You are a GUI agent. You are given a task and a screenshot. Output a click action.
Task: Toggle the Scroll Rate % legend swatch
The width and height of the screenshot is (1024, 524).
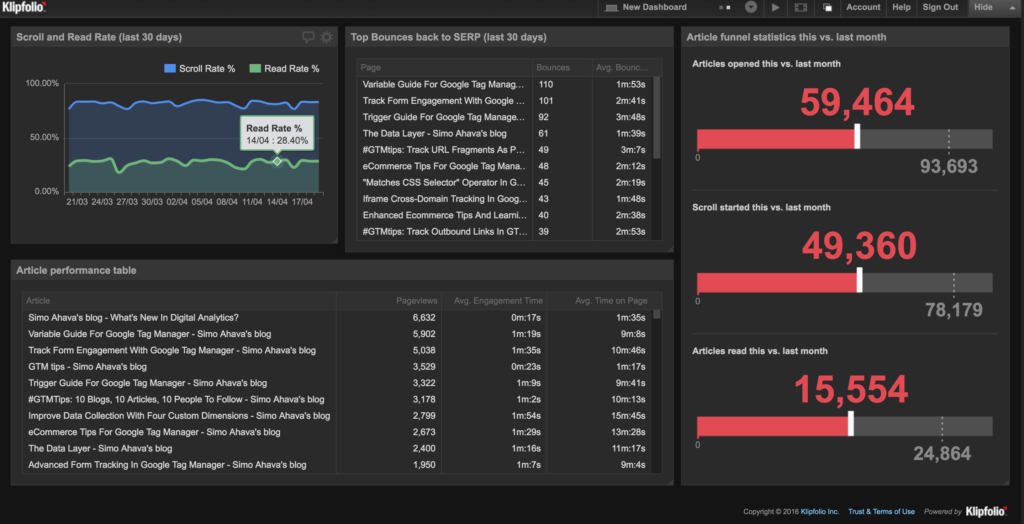coord(169,69)
